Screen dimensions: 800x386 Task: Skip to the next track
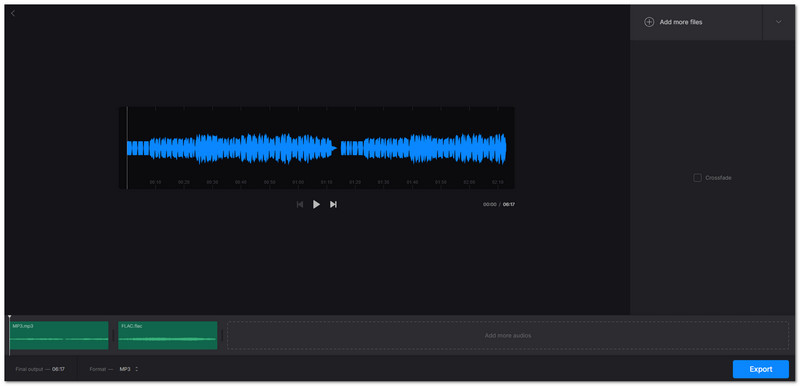(333, 204)
